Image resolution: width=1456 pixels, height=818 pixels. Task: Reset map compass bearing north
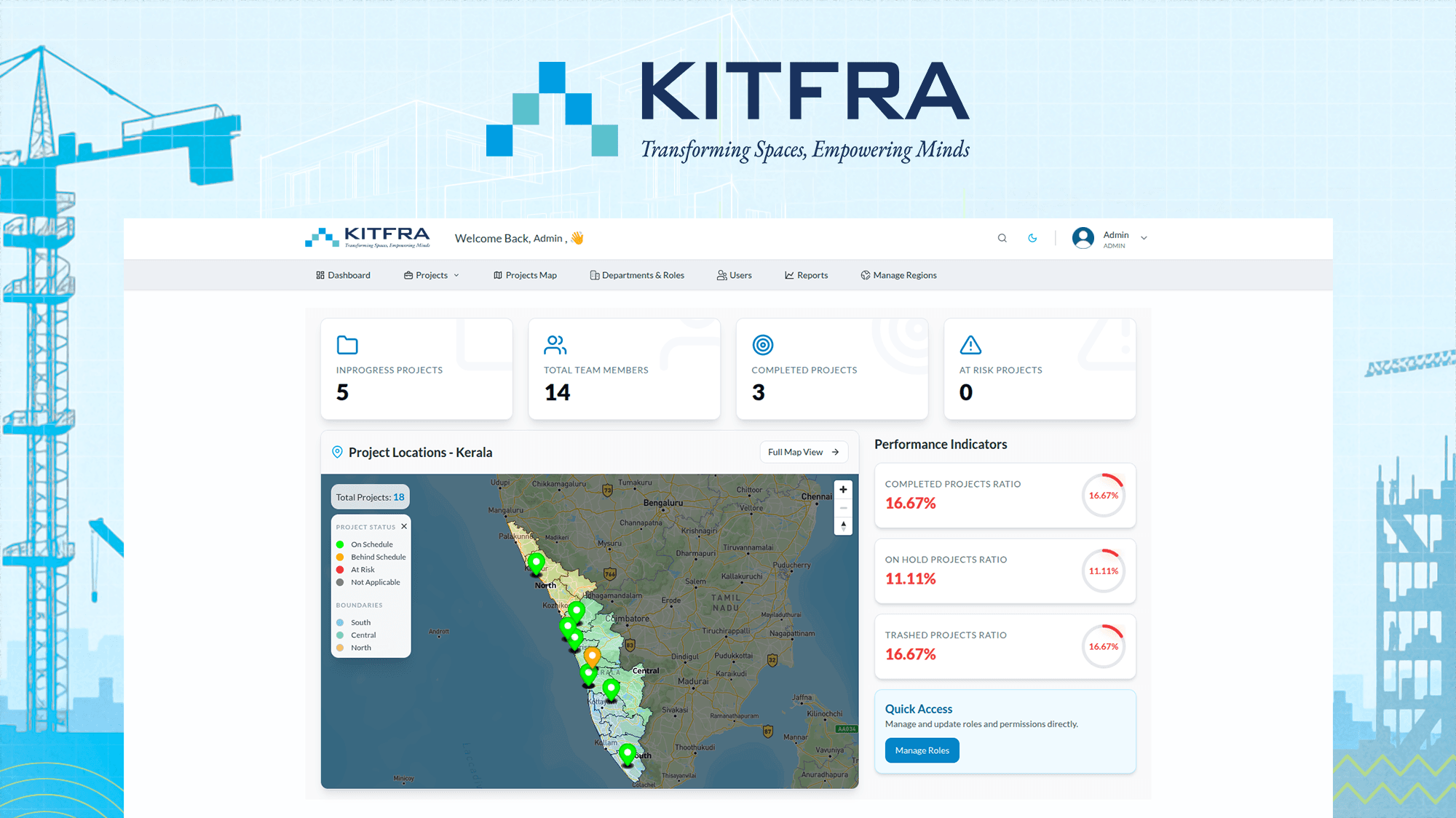coord(843,525)
